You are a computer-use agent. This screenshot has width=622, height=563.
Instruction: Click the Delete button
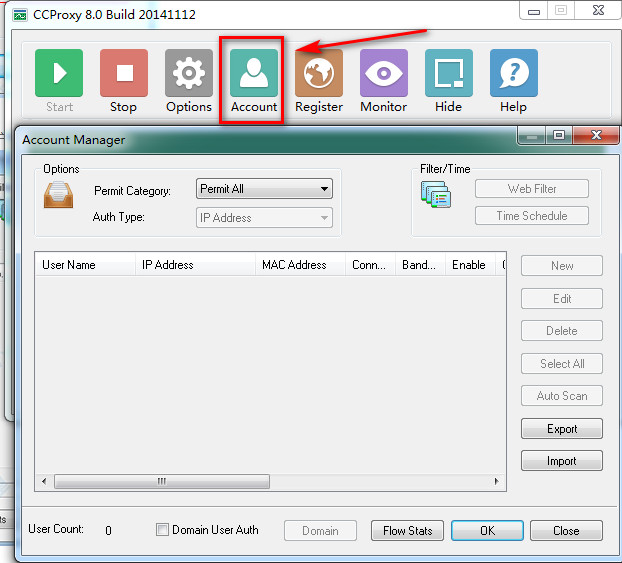tap(562, 330)
